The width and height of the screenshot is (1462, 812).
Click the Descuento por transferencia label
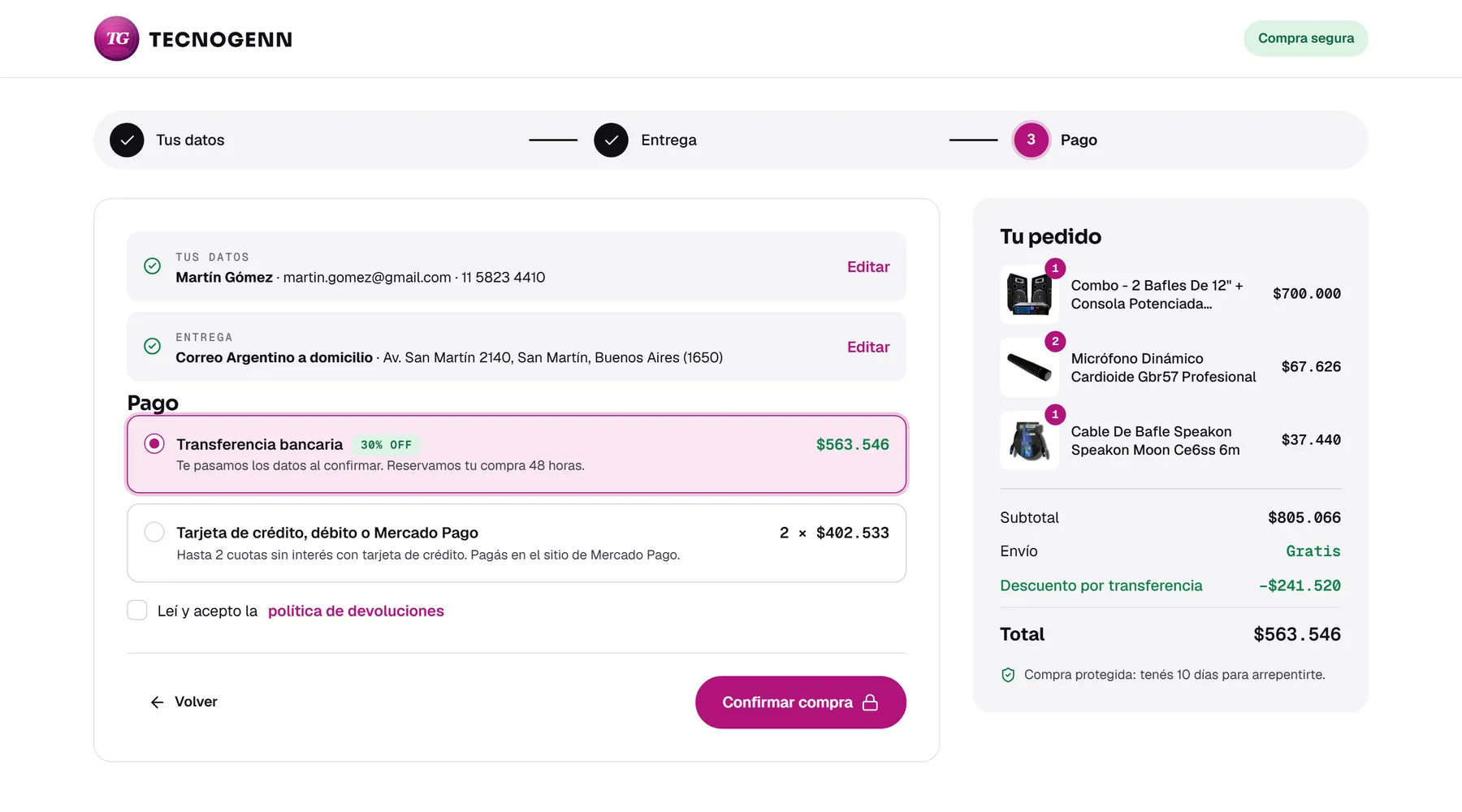click(1101, 585)
